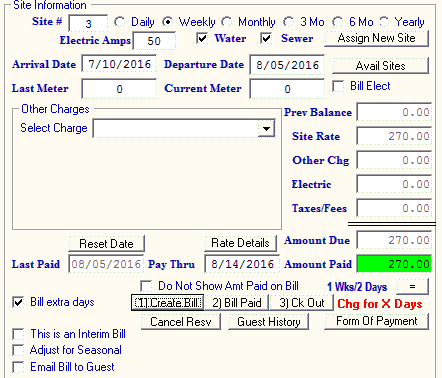The height and width of the screenshot is (378, 442).
Task: Mark the bill with 2) Bill Paid
Action: point(237,303)
